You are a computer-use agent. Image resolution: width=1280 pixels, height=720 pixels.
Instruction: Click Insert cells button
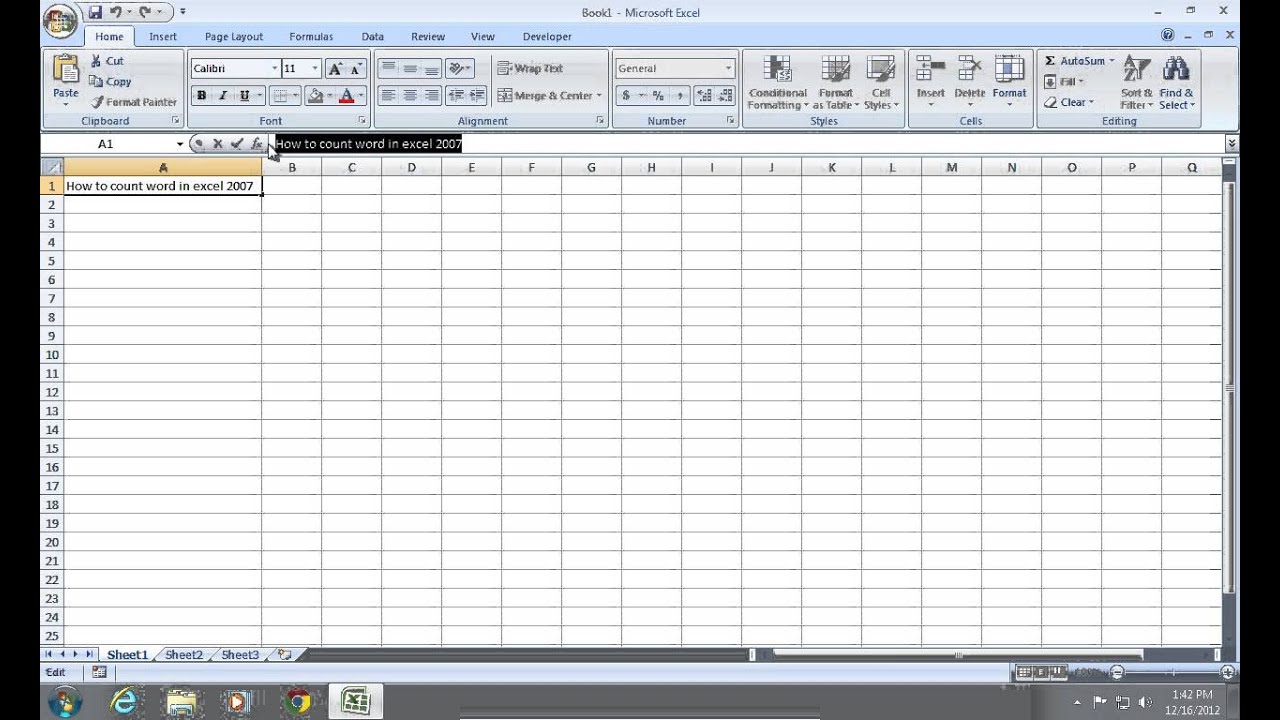(x=931, y=82)
